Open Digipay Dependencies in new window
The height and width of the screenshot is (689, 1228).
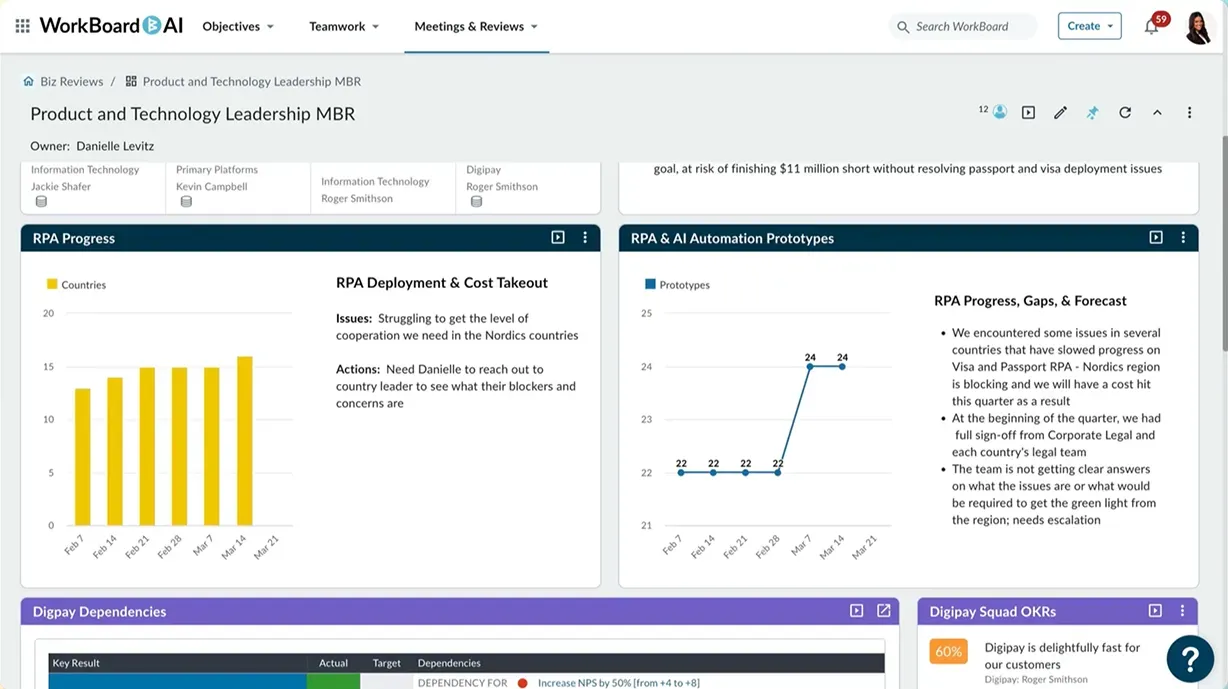tap(884, 611)
